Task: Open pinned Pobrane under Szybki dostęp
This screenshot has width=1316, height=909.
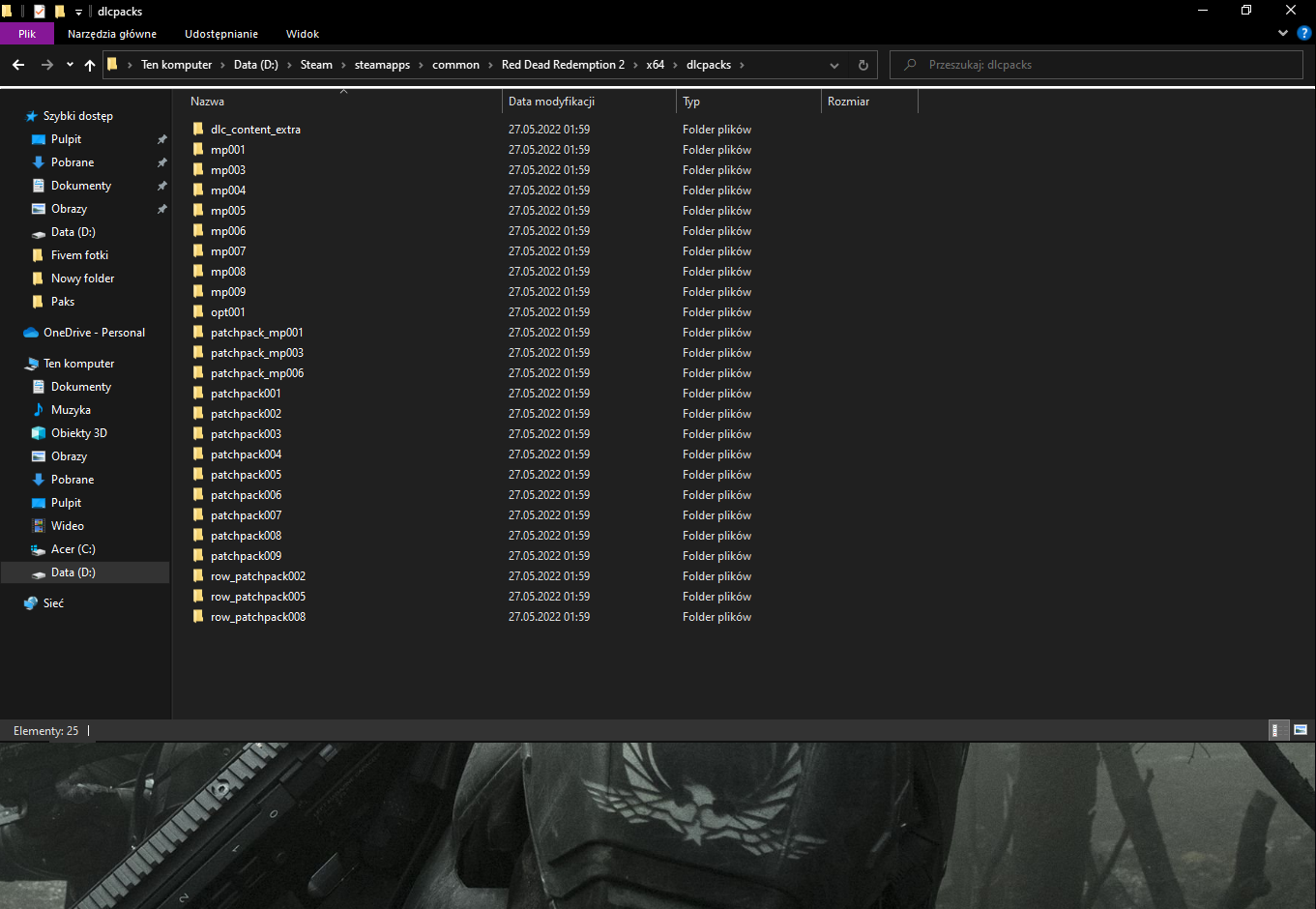Action: coord(73,162)
